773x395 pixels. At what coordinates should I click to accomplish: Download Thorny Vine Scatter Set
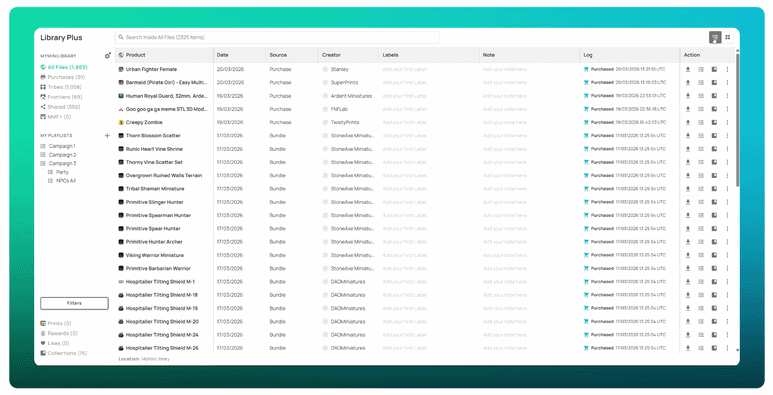[x=688, y=162]
